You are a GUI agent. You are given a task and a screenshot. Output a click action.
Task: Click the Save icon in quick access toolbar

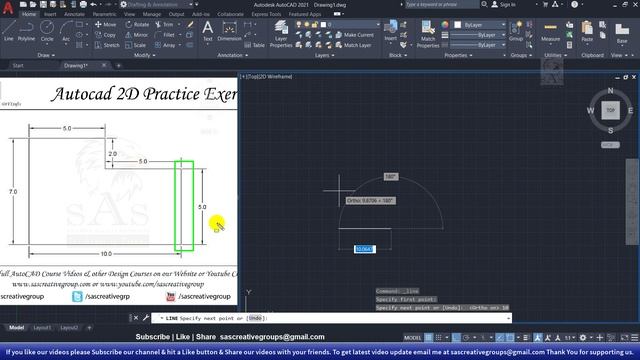tap(43, 4)
